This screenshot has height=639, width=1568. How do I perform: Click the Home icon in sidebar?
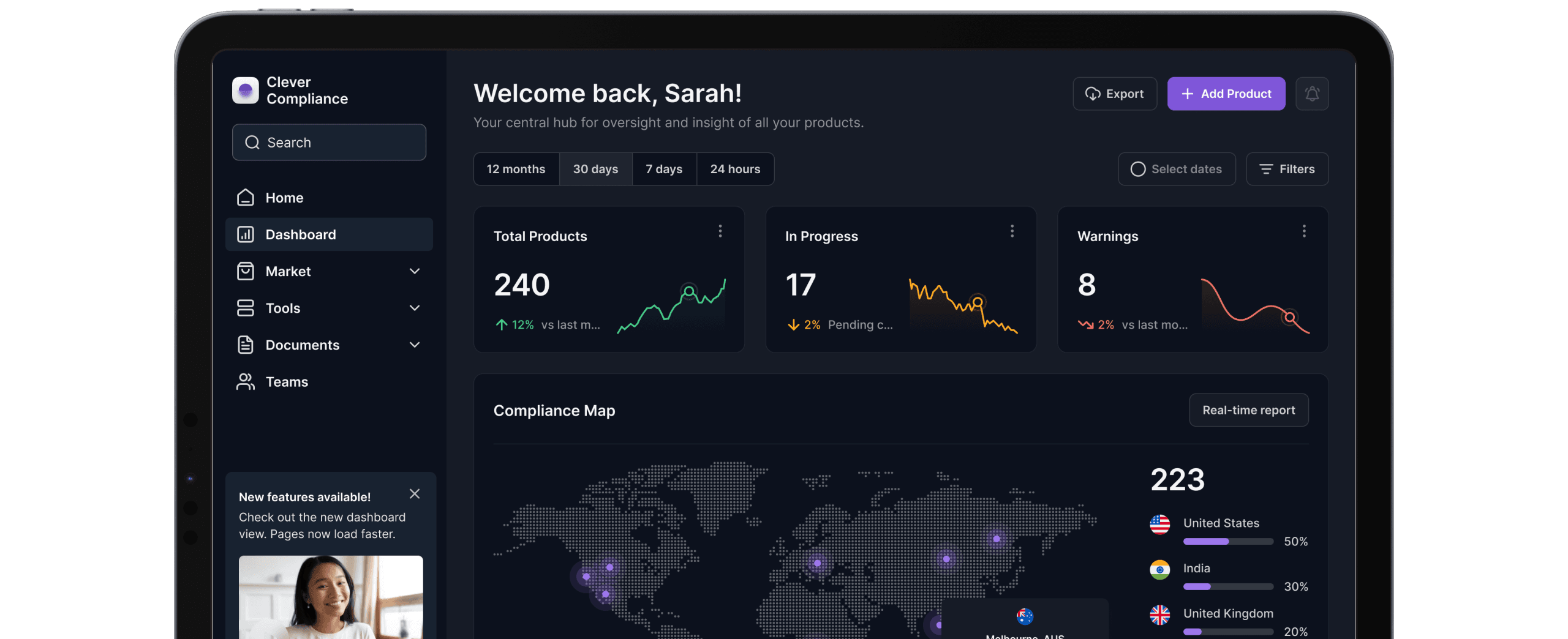point(245,198)
